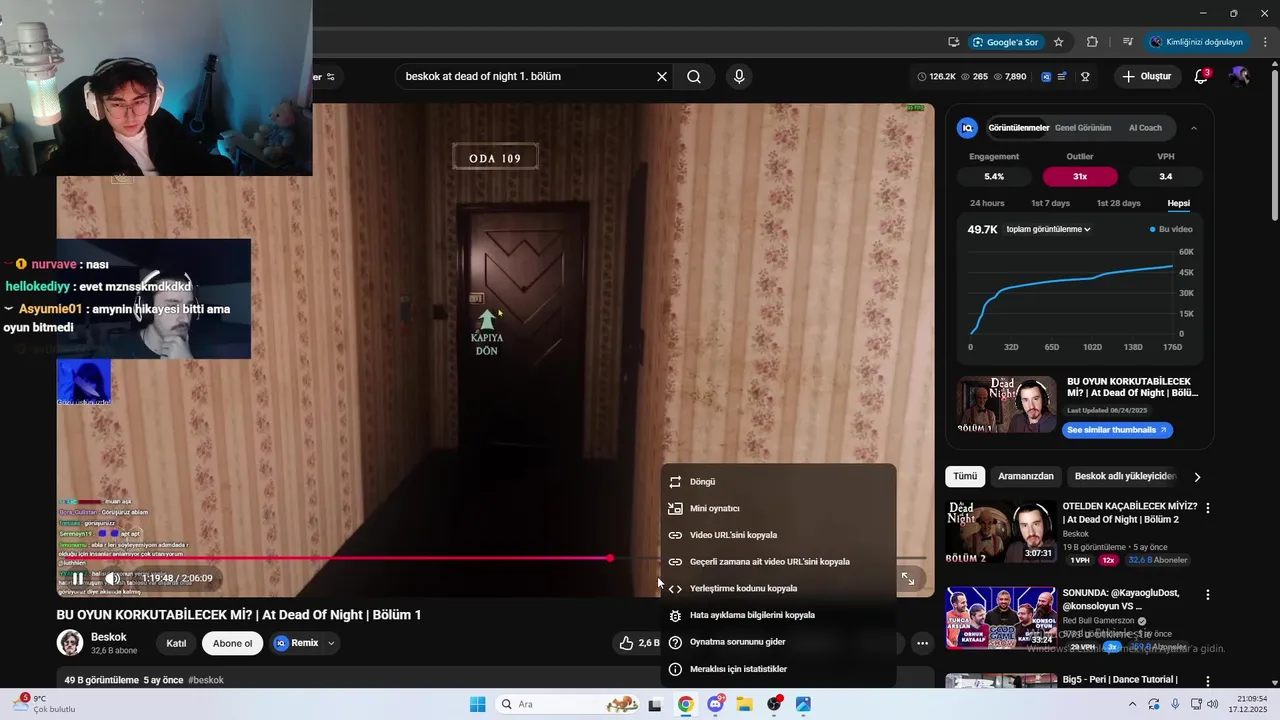
Task: Expand the Remix dropdown arrow
Action: tap(331, 643)
